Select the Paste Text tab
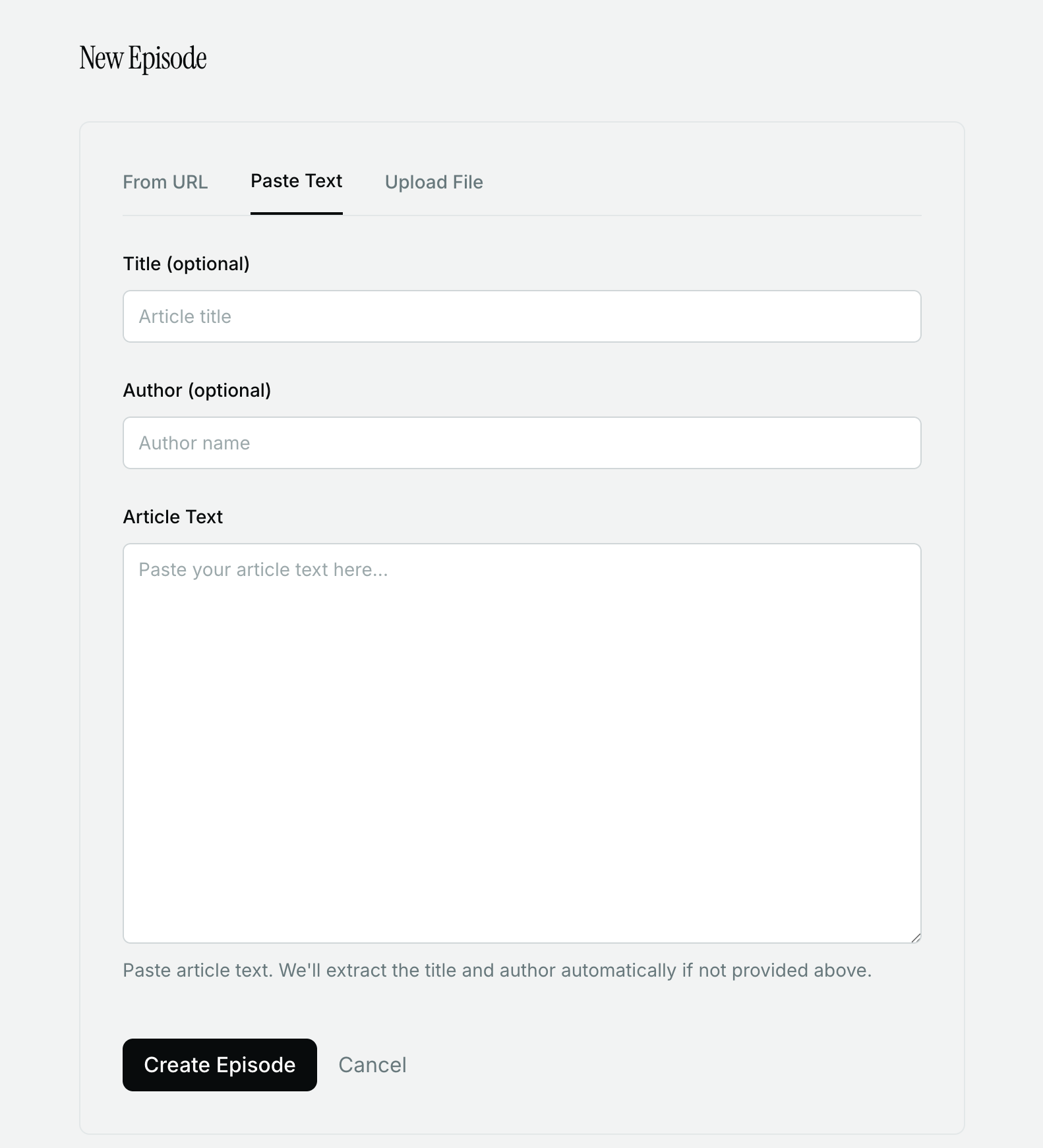Image resolution: width=1043 pixels, height=1148 pixels. 296,181
